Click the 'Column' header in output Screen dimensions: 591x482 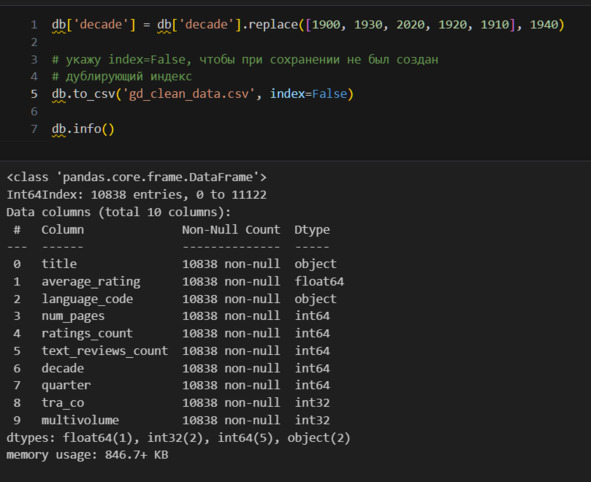tap(63, 230)
